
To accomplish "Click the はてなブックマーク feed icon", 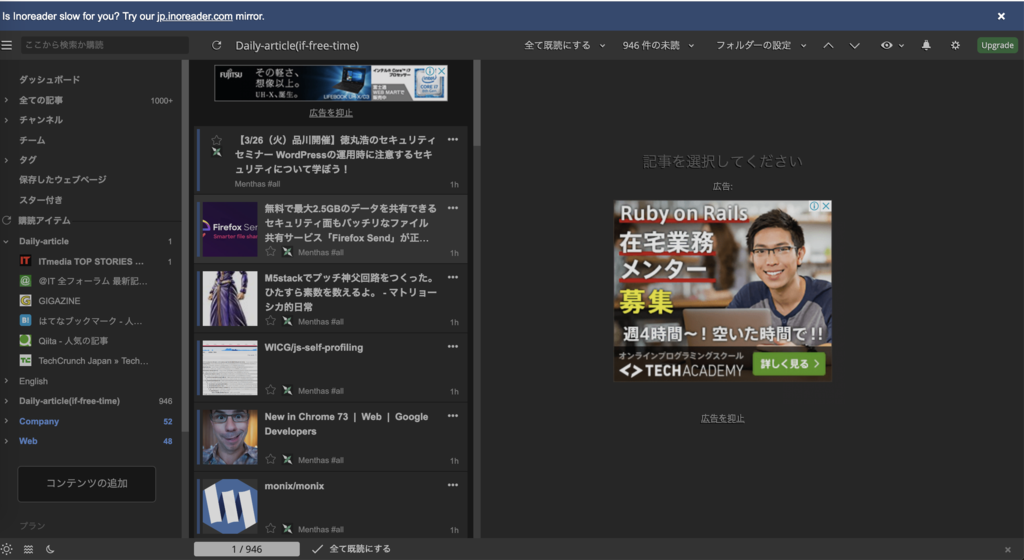I will pos(25,320).
